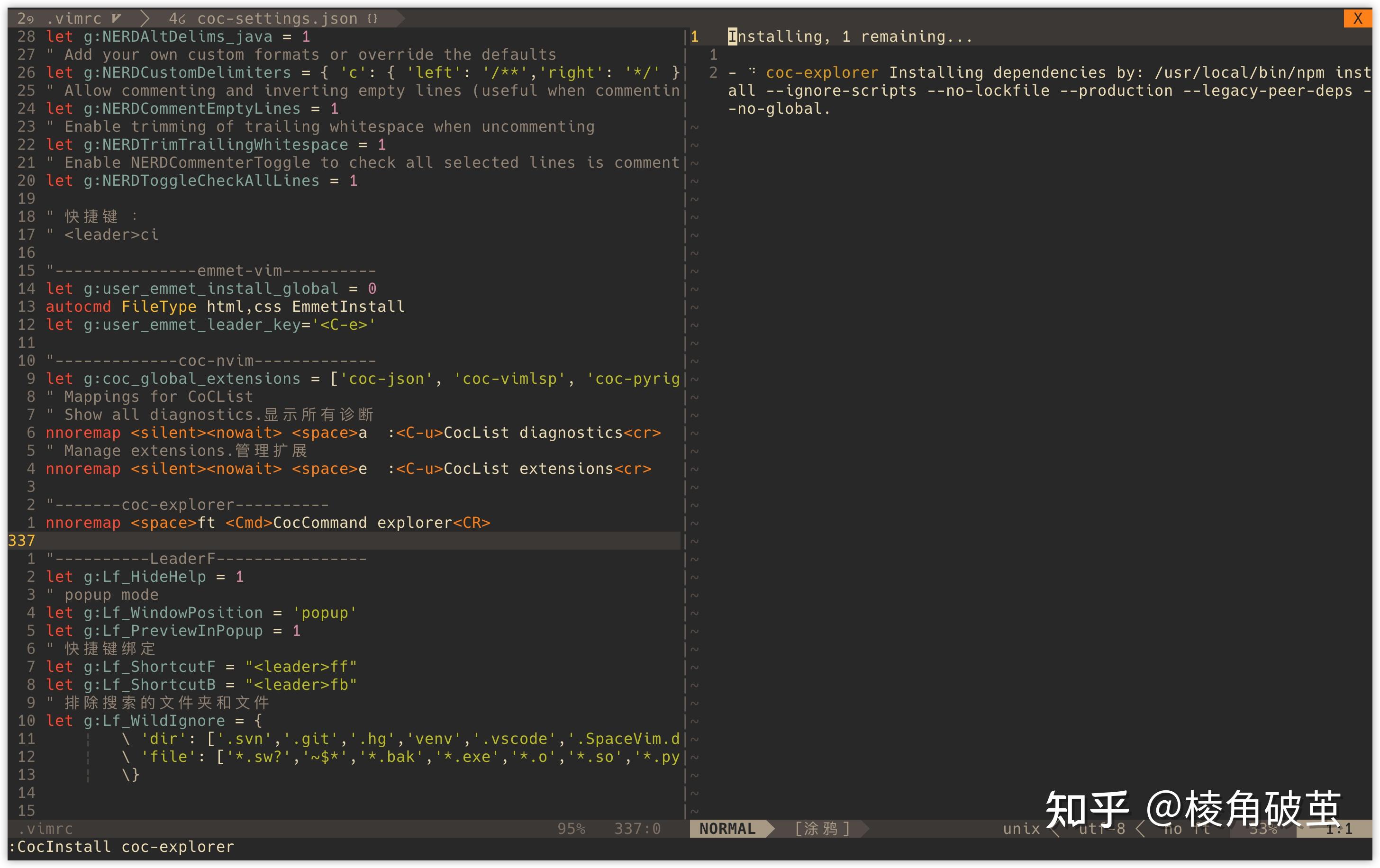Click the ':CocInstall coc-explorer' command line

[121, 847]
